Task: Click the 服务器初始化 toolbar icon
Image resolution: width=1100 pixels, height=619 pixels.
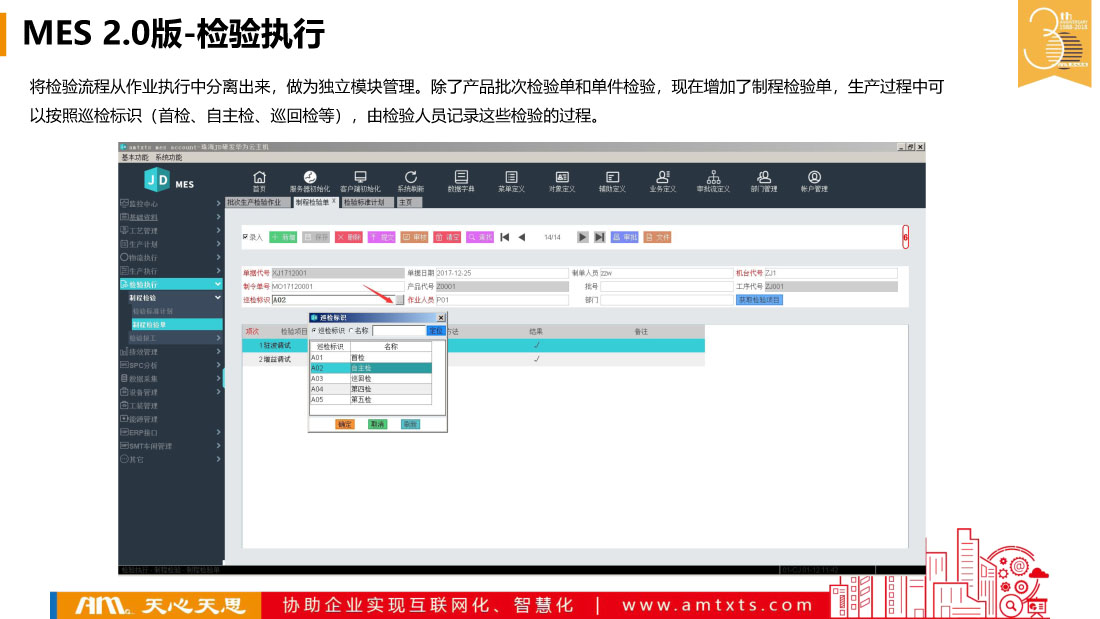Action: click(x=309, y=179)
